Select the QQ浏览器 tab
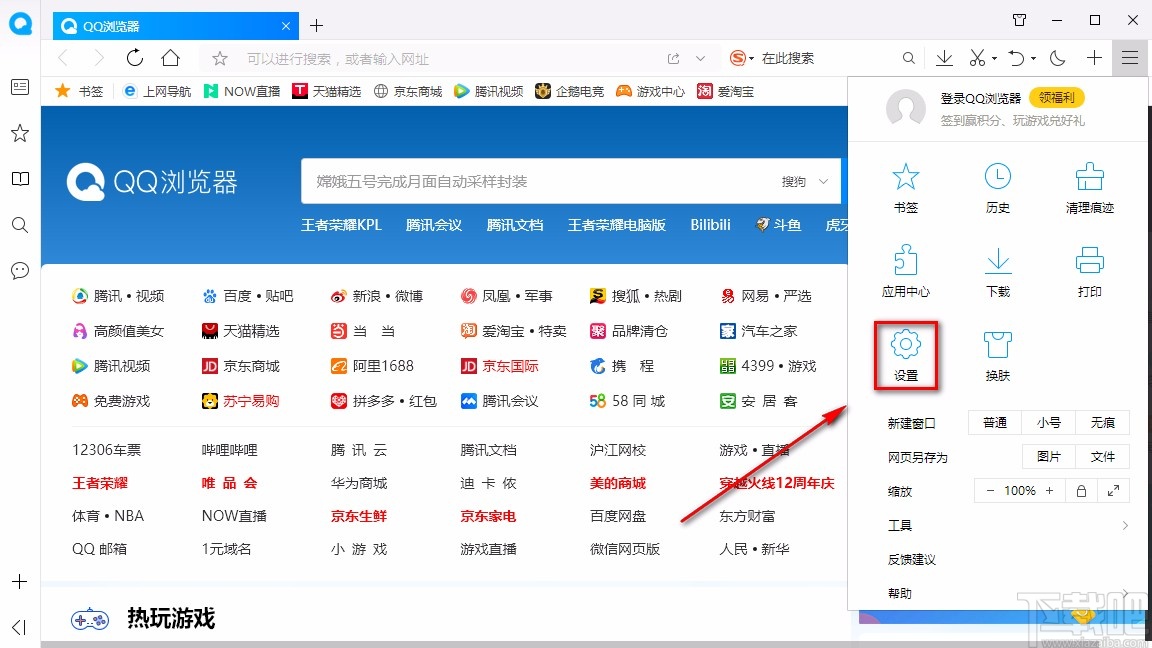Image resolution: width=1152 pixels, height=648 pixels. tap(176, 26)
